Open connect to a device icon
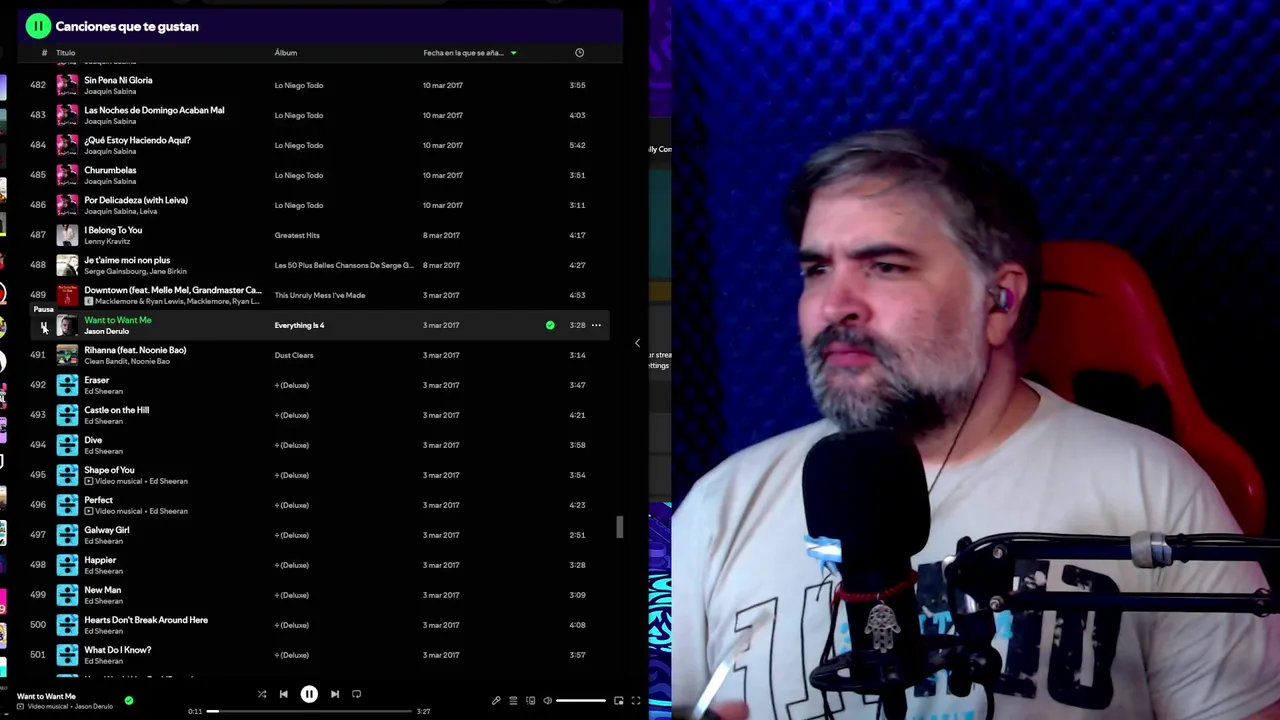1280x720 pixels. (530, 701)
